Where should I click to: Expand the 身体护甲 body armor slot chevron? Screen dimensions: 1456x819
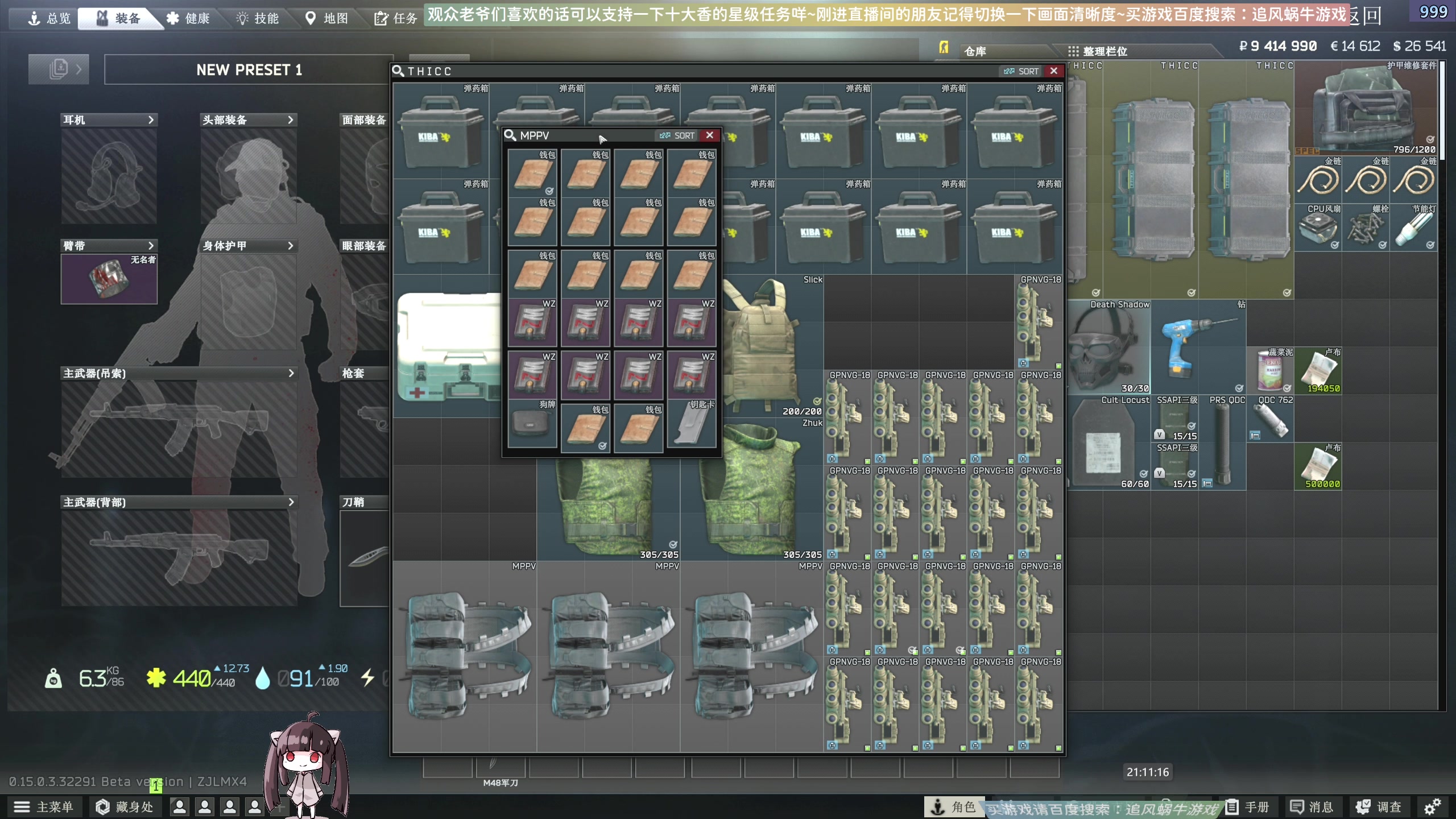coord(291,246)
